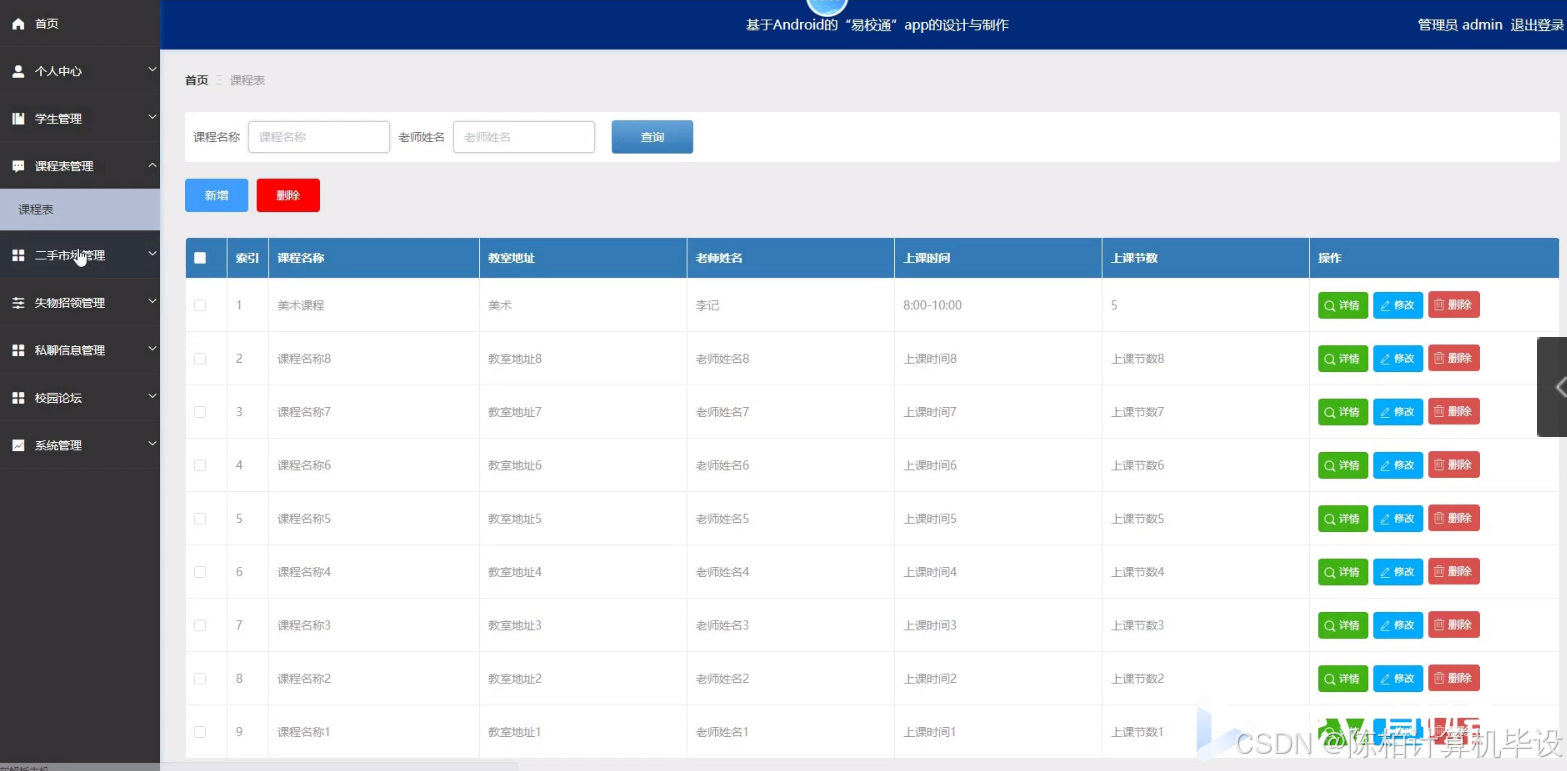
Task: Expand the 失物招领管理 menu chevron
Action: [152, 300]
